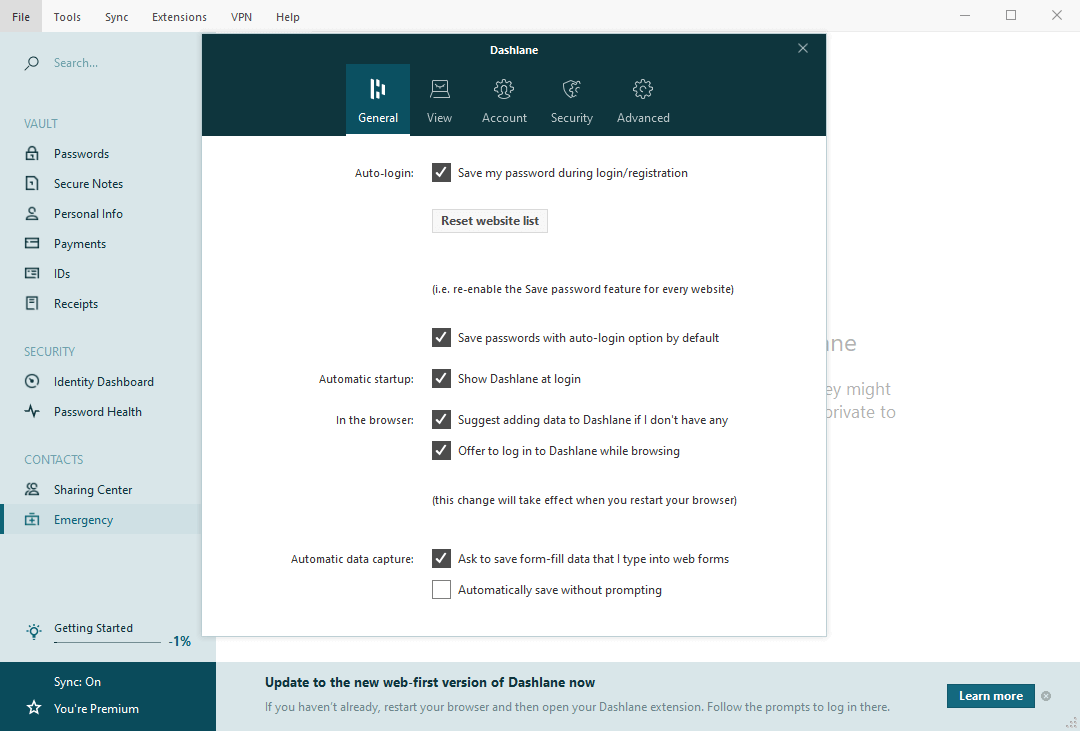Switch to the Advanced preferences tab label
The image size is (1080, 731).
pos(643,118)
